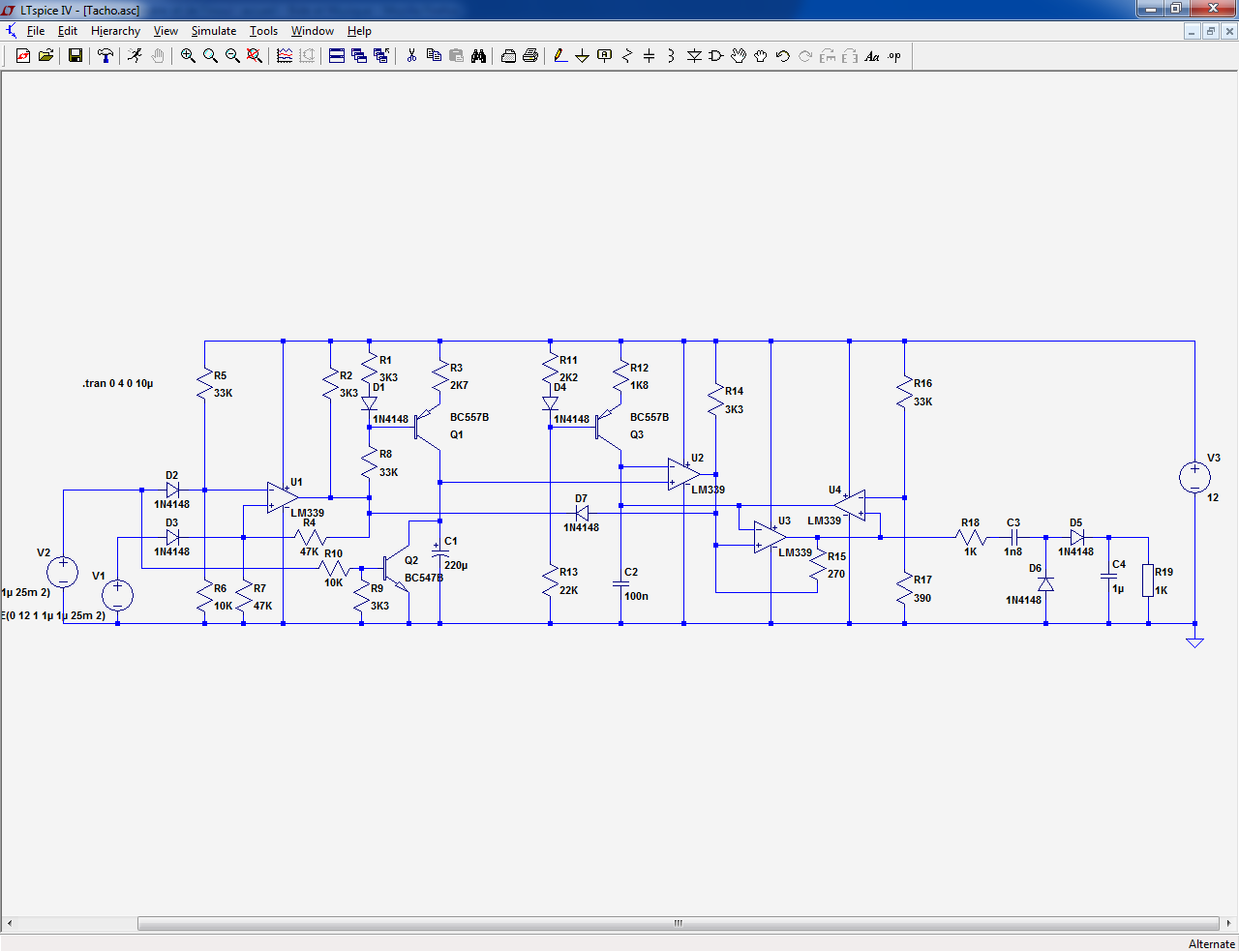Place a Diode from the toolbar

tap(694, 56)
